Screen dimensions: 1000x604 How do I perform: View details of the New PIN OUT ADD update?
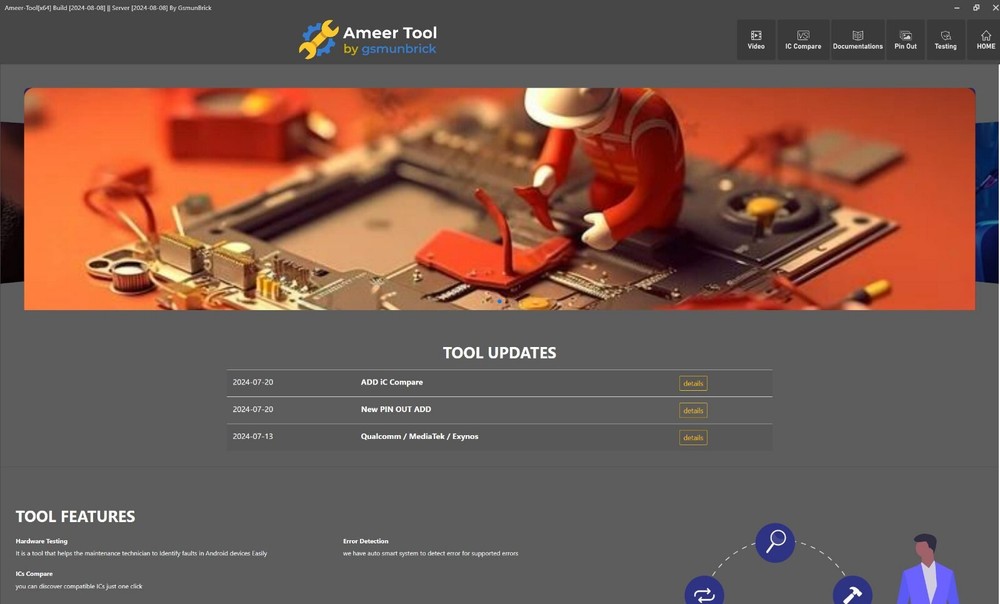(x=692, y=410)
